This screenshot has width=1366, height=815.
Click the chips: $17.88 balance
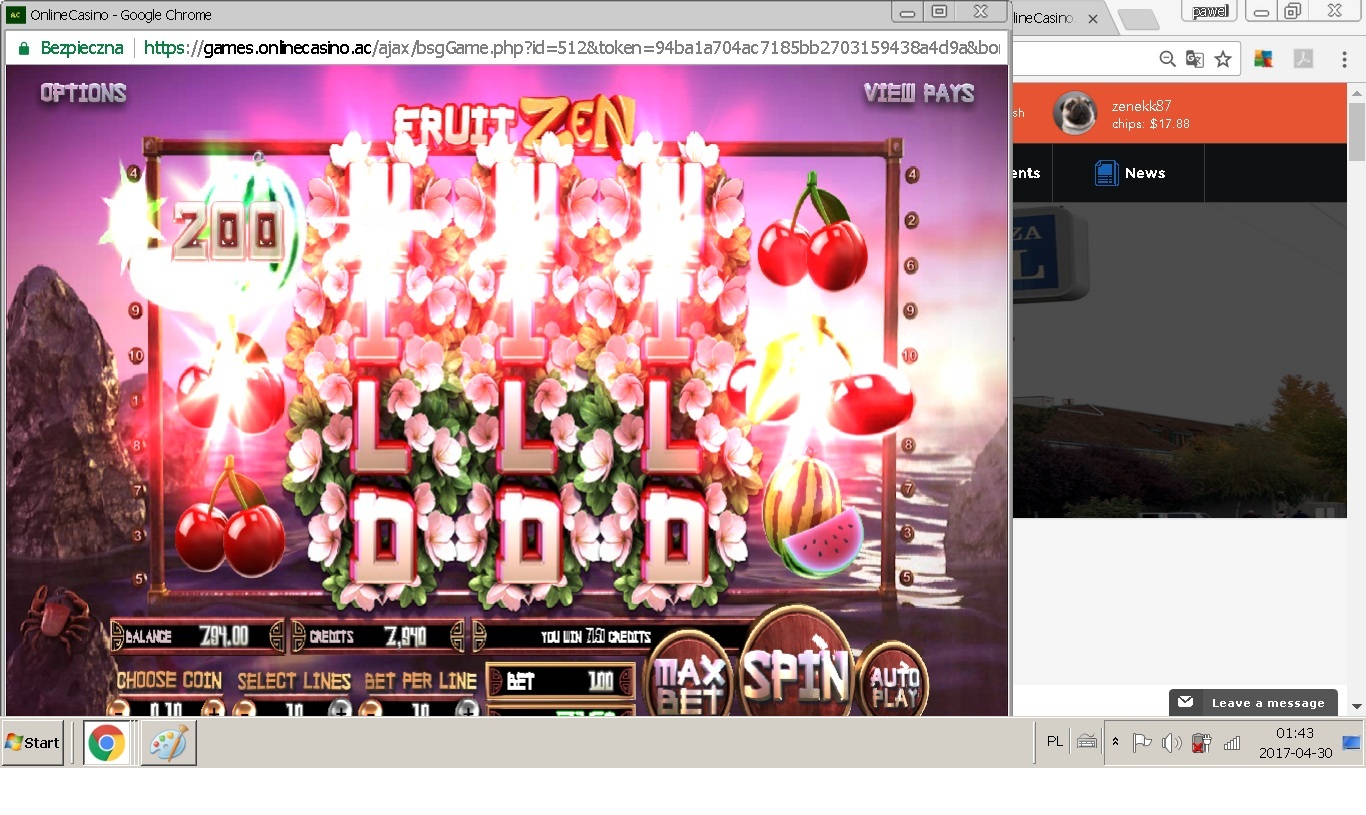1150,125
